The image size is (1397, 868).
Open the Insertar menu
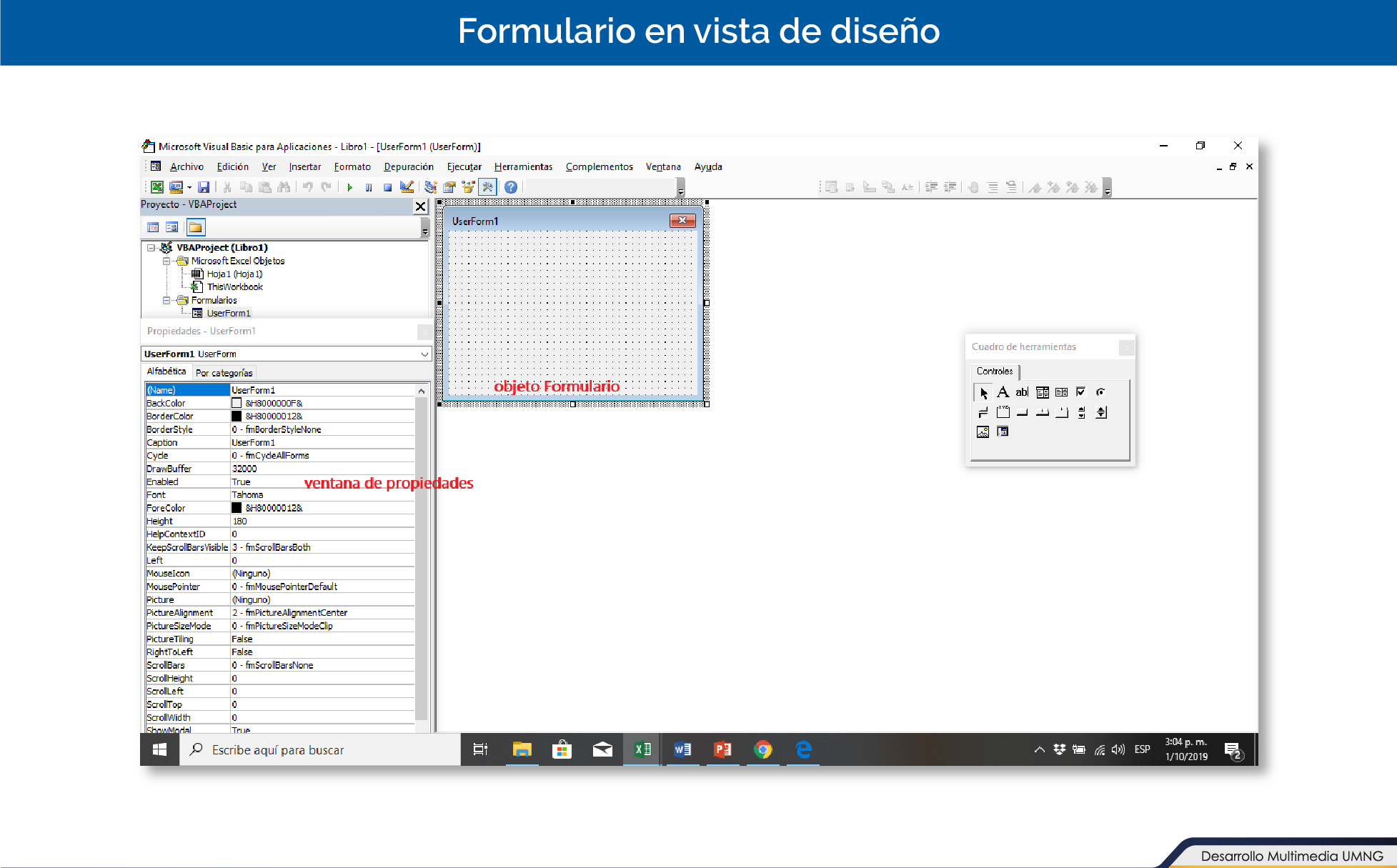pos(304,166)
